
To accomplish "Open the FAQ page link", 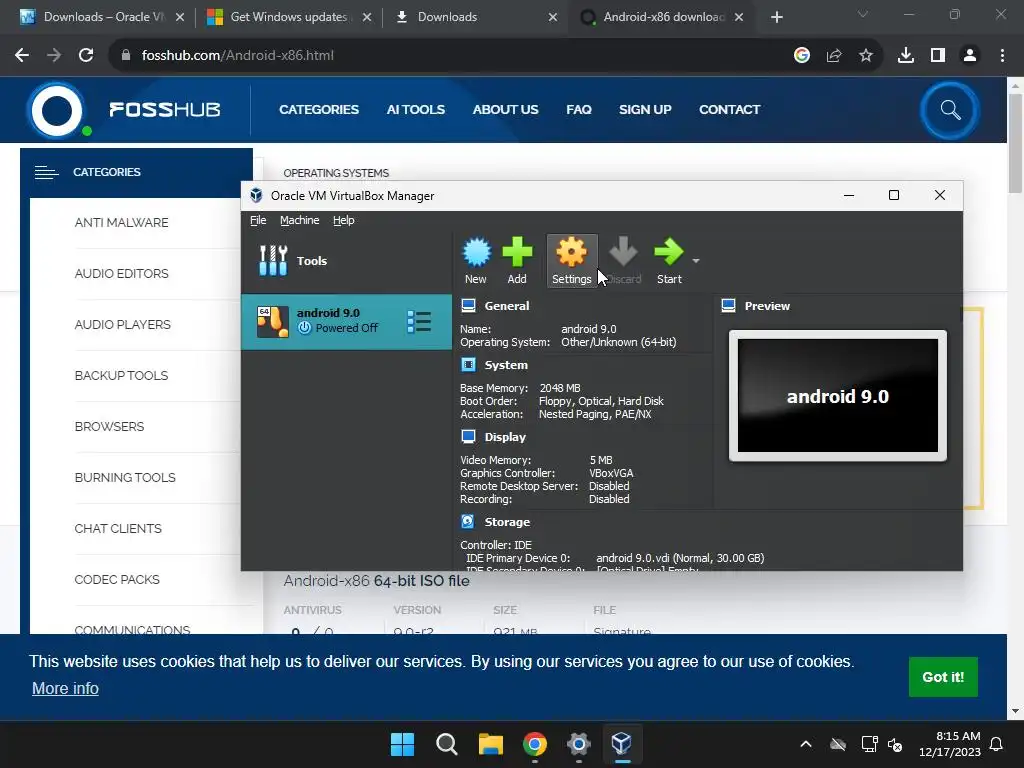I will click(579, 110).
